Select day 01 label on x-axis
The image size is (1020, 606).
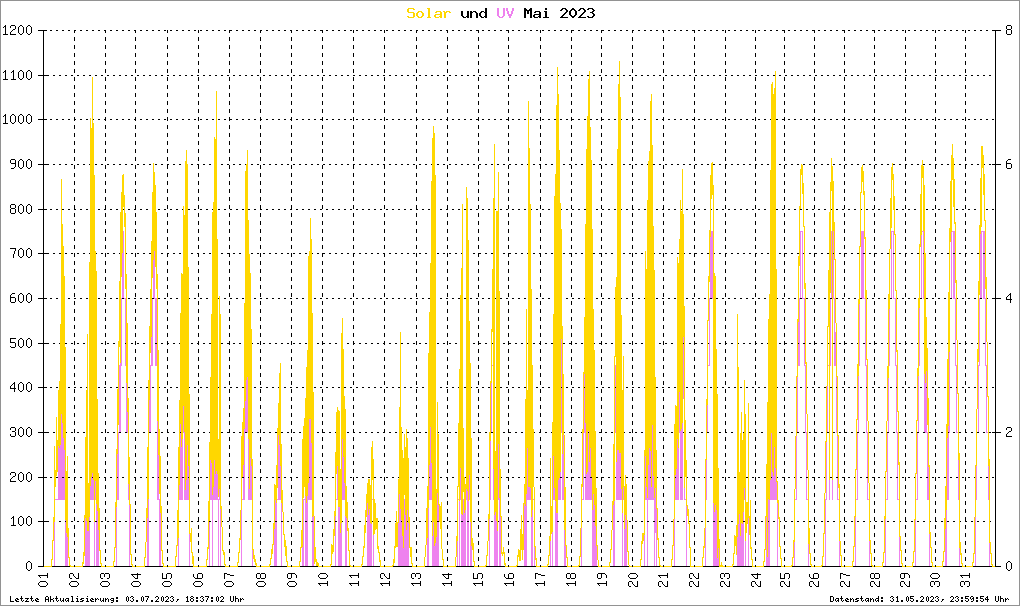(x=44, y=579)
